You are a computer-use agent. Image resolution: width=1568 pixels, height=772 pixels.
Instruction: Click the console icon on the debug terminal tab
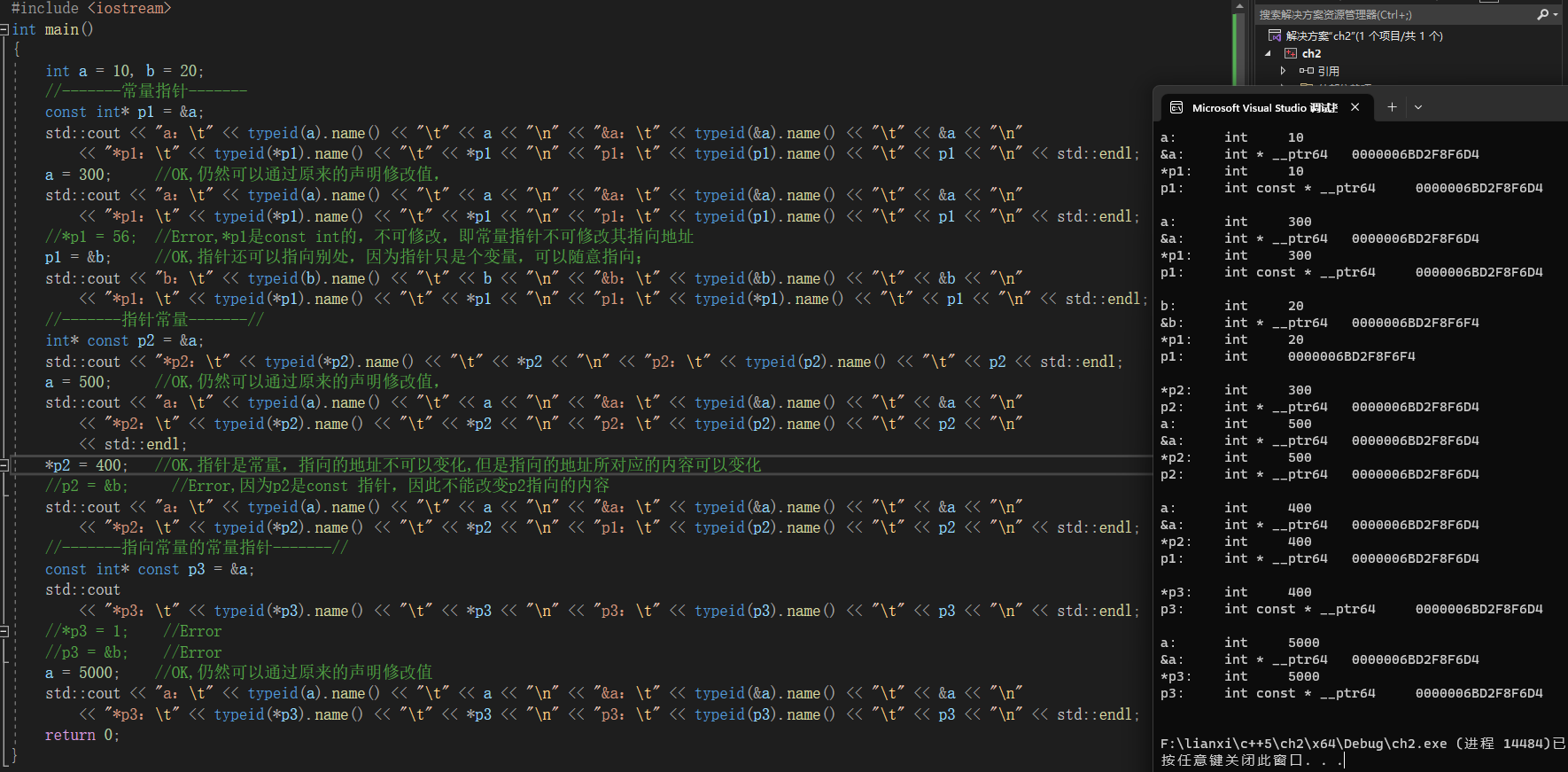click(1176, 107)
